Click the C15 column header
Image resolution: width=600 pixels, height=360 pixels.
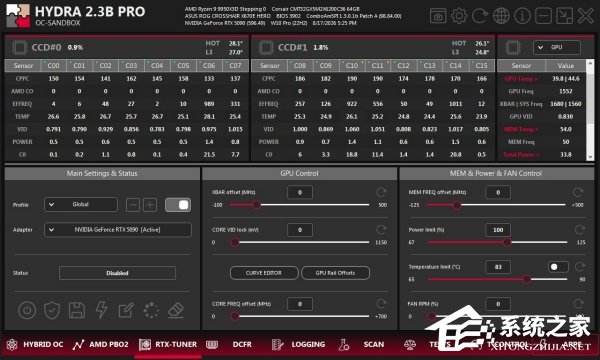click(481, 65)
